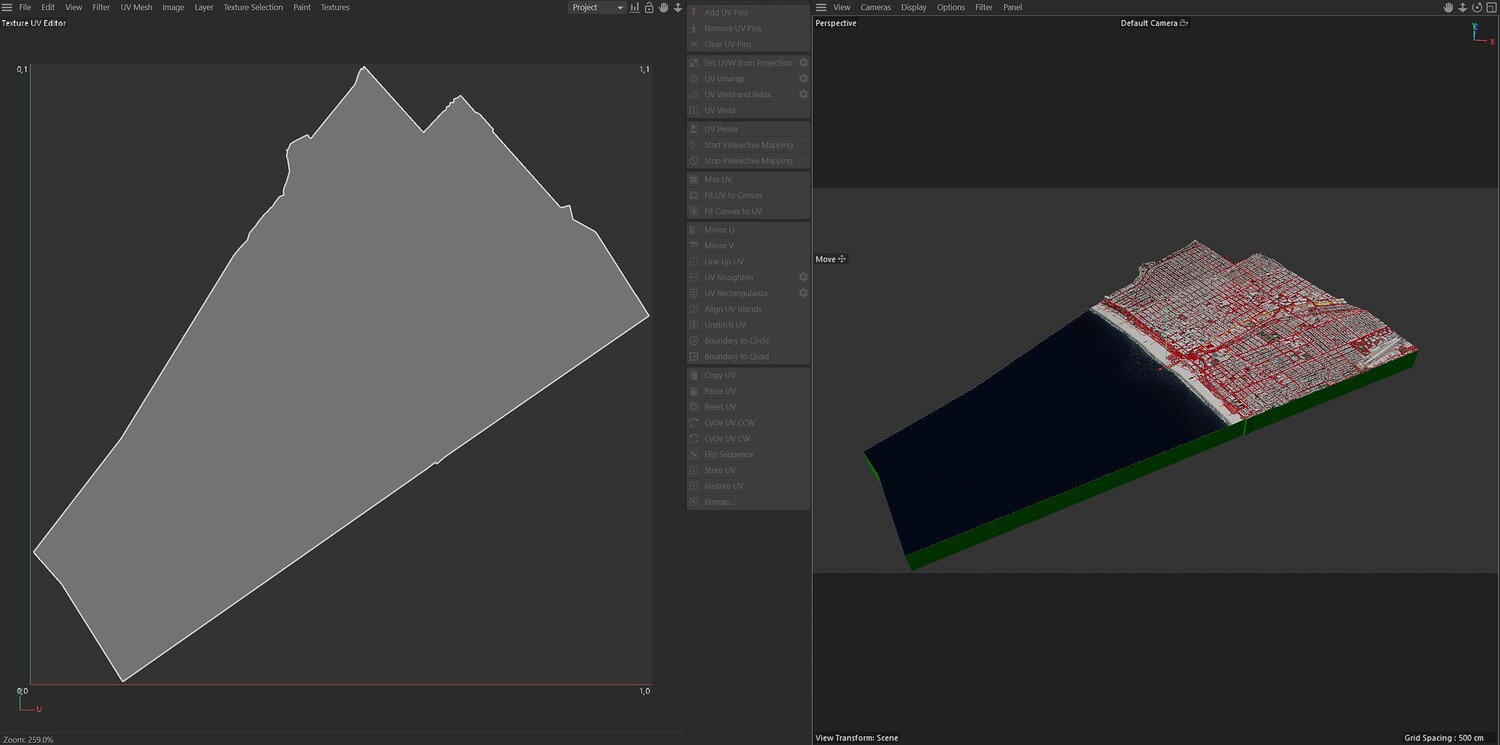1500x745 pixels.
Task: Open UV Straighten gear settings
Action: pos(803,277)
